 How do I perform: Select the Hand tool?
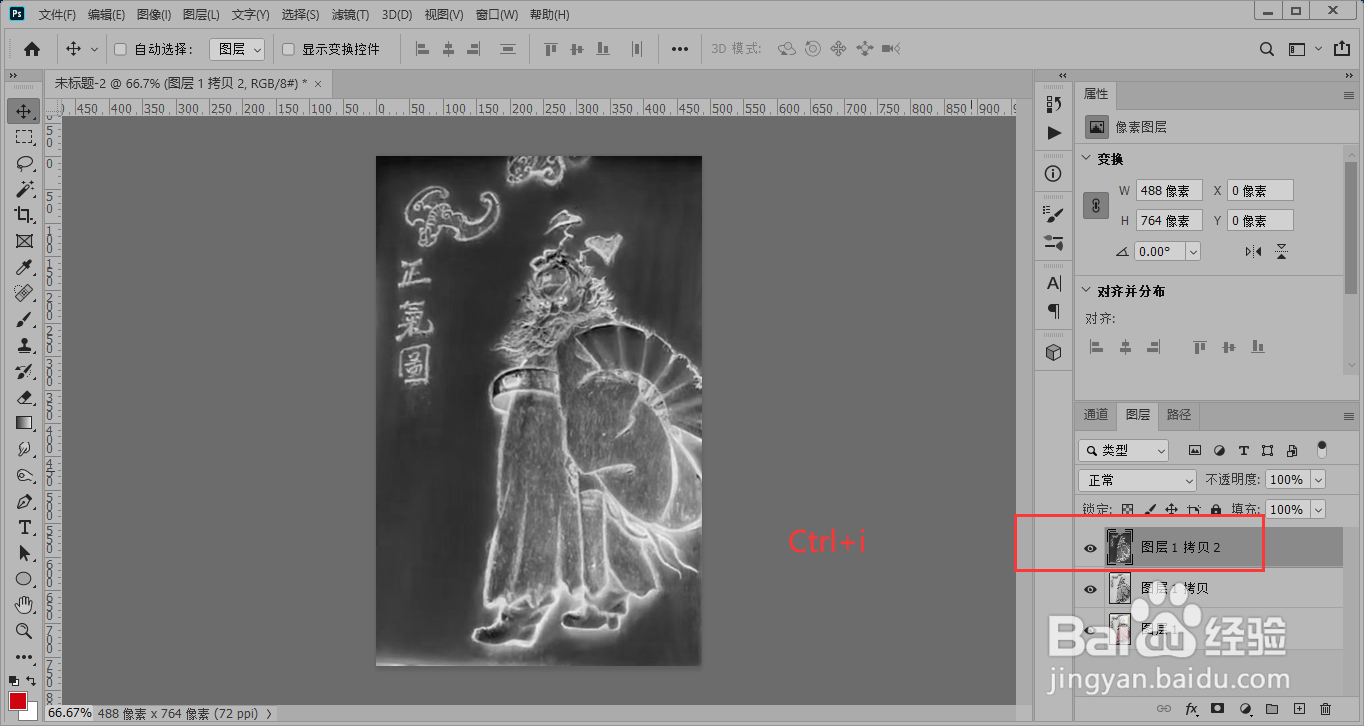pos(24,605)
